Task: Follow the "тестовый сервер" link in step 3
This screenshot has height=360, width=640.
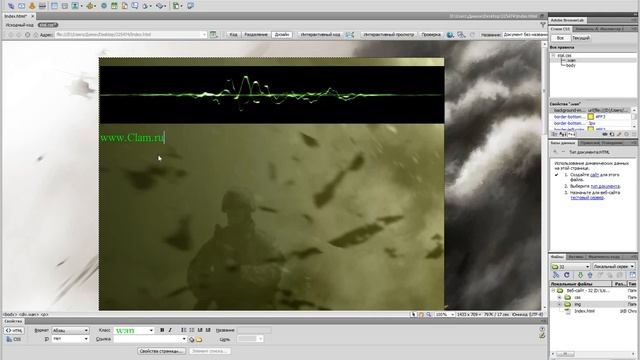Action: point(587,198)
